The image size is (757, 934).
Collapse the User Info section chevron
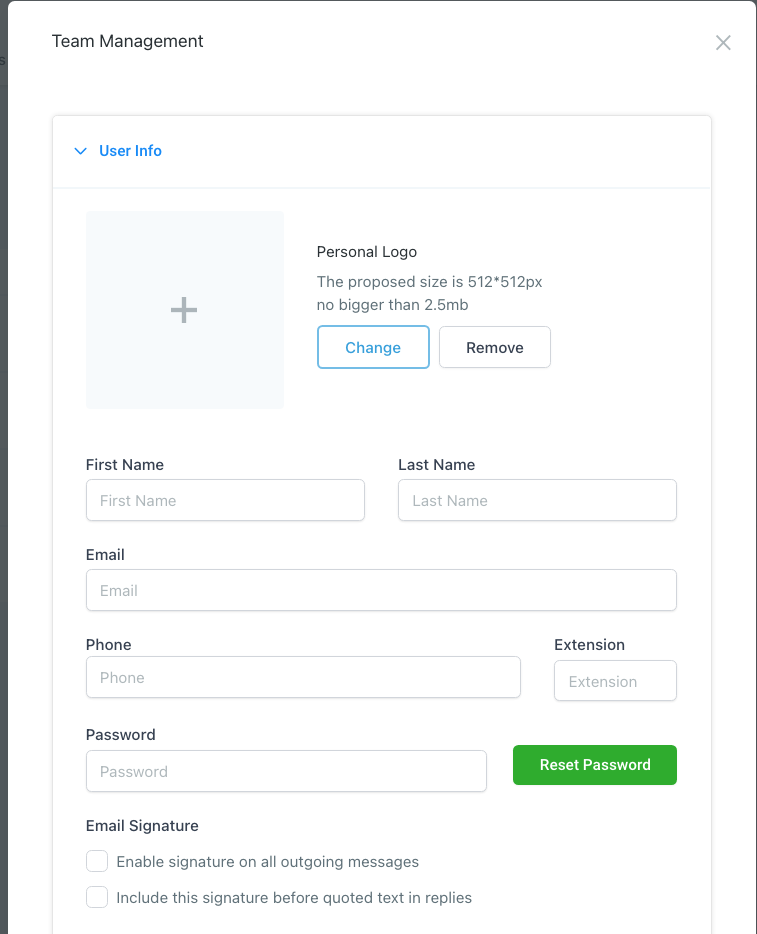point(81,151)
